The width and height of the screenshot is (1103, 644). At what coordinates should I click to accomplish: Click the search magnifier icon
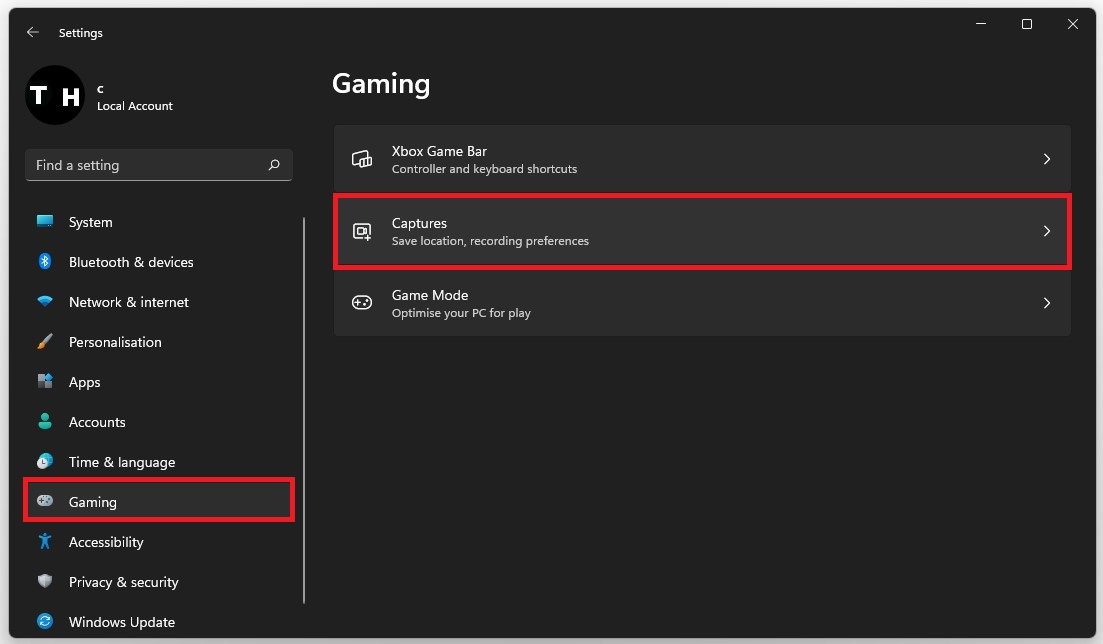pos(274,165)
